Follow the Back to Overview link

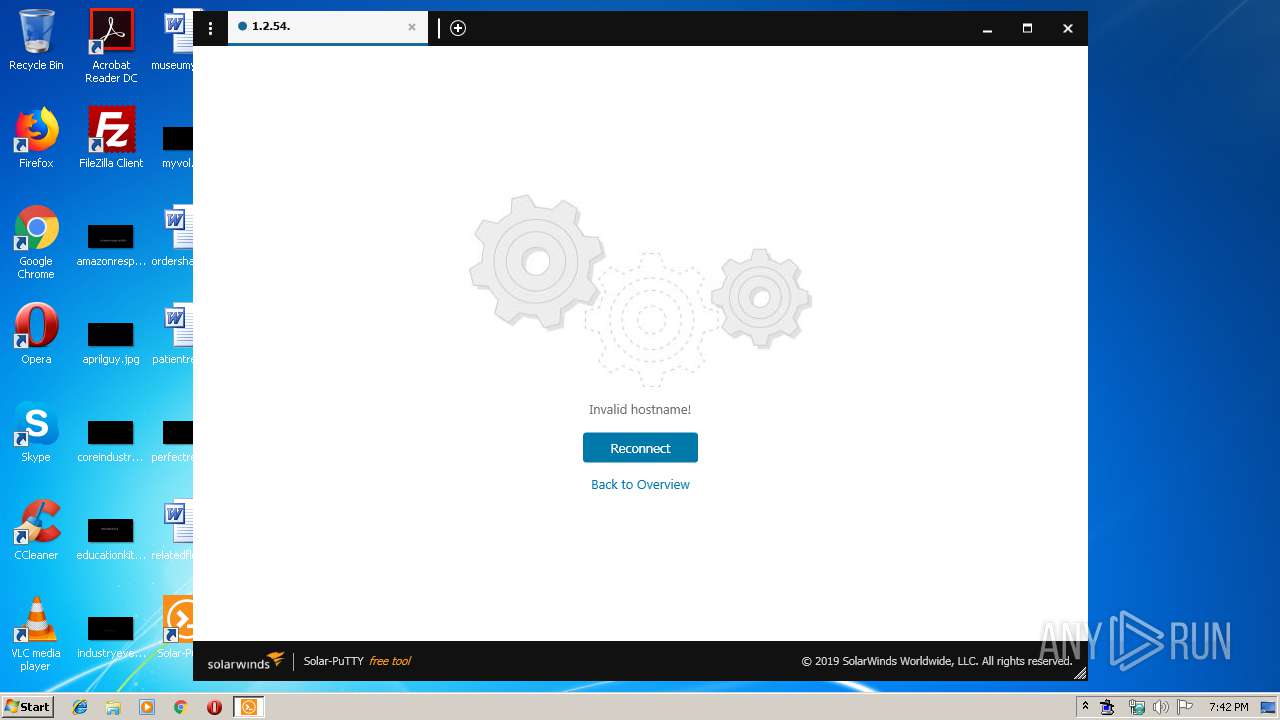click(640, 484)
